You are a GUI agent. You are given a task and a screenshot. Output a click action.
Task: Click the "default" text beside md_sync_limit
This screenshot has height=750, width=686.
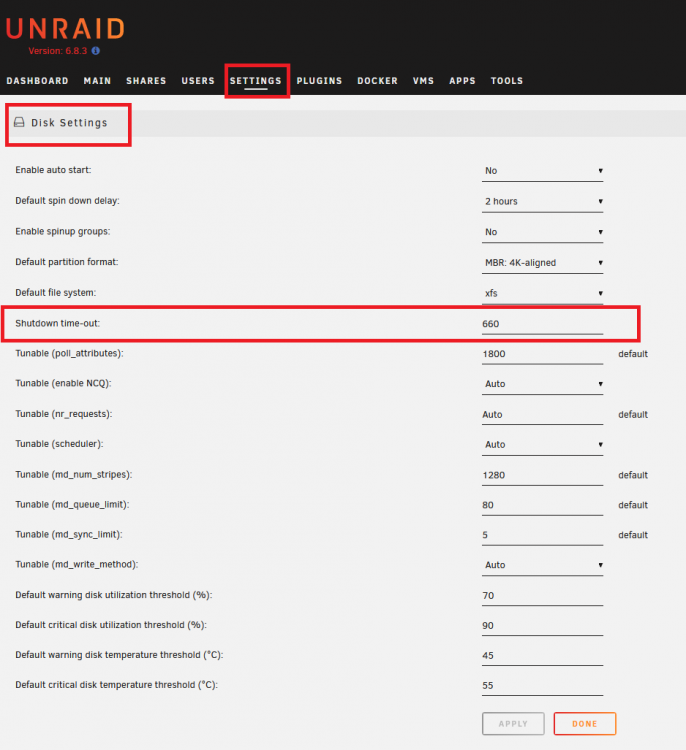coord(633,535)
